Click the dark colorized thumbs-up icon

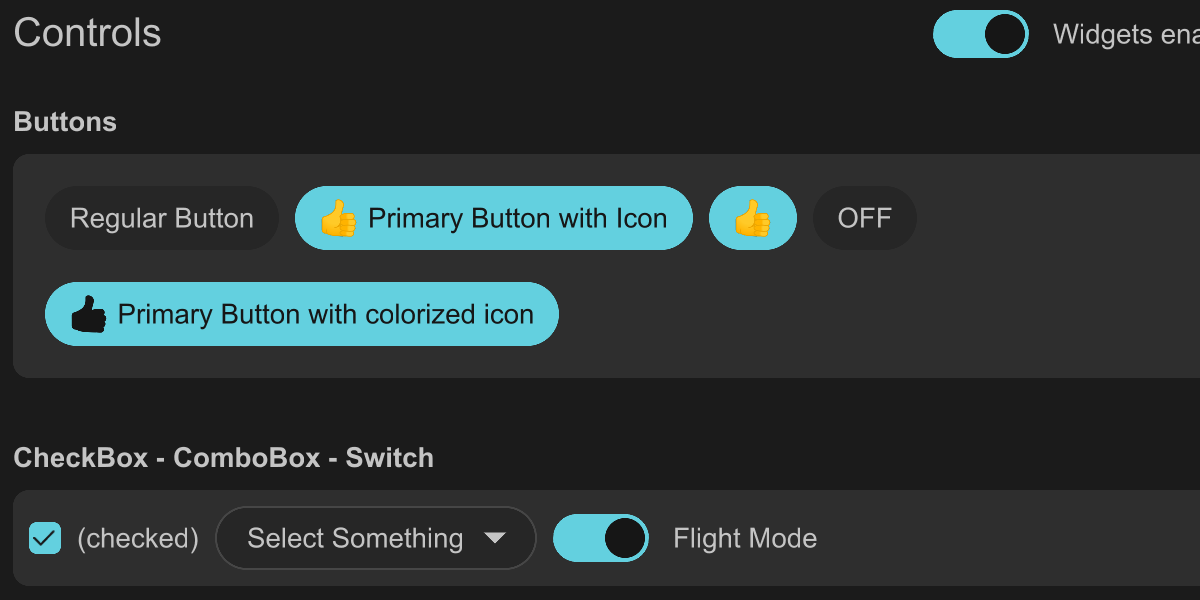click(88, 314)
